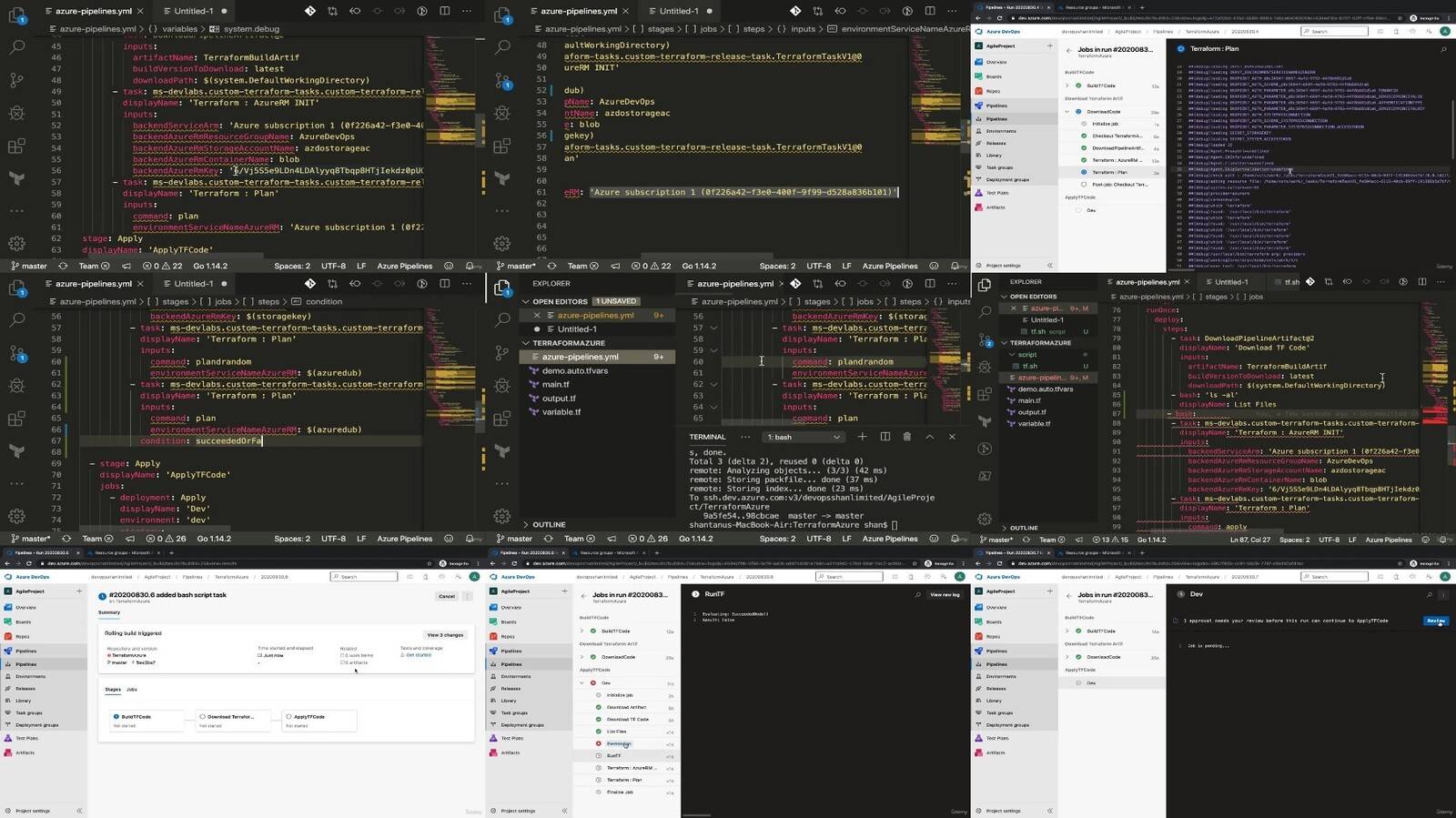Image resolution: width=1456 pixels, height=818 pixels.
Task: Fold code at line 57 chevron
Action: pyautogui.click(x=713, y=328)
